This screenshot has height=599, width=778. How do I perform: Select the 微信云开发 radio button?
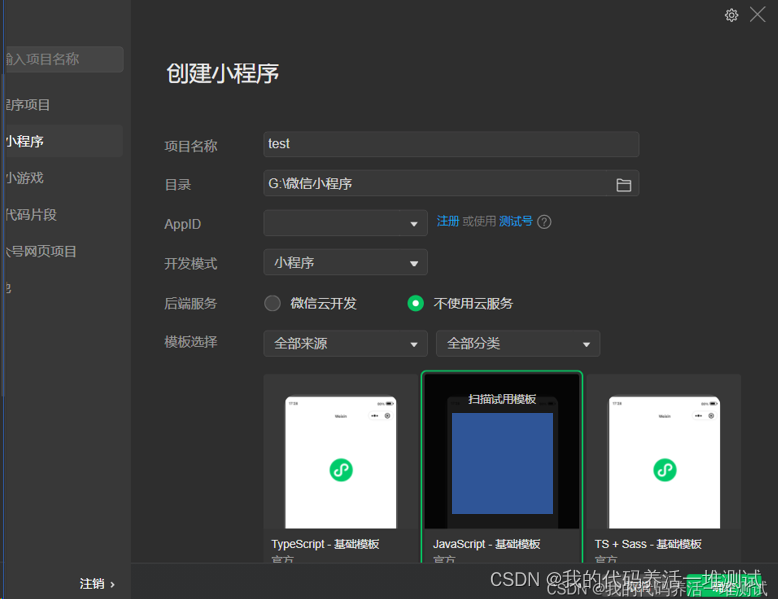coord(272,303)
